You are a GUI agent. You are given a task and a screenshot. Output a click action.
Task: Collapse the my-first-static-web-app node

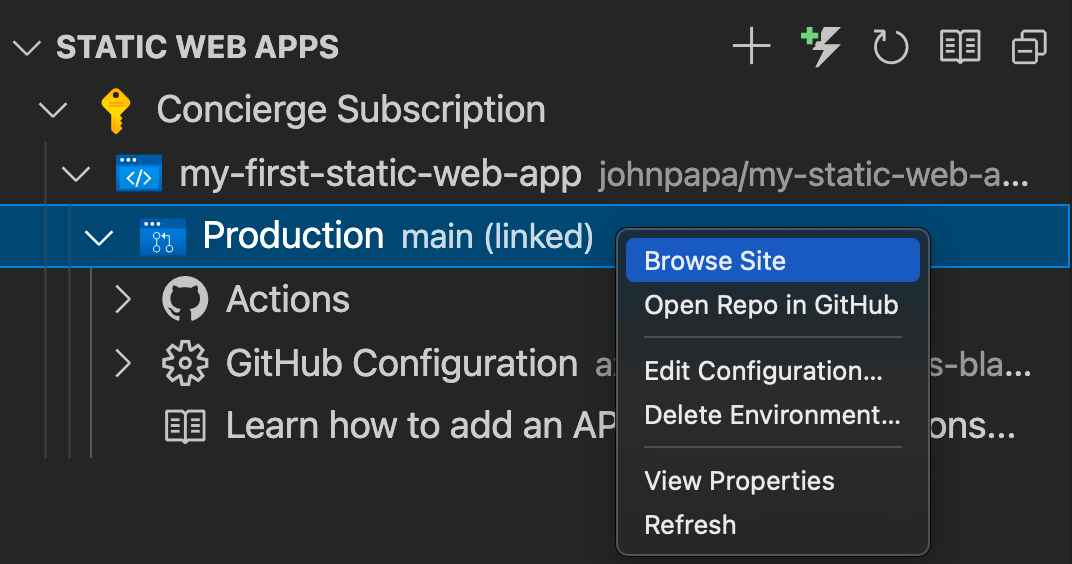(76, 174)
